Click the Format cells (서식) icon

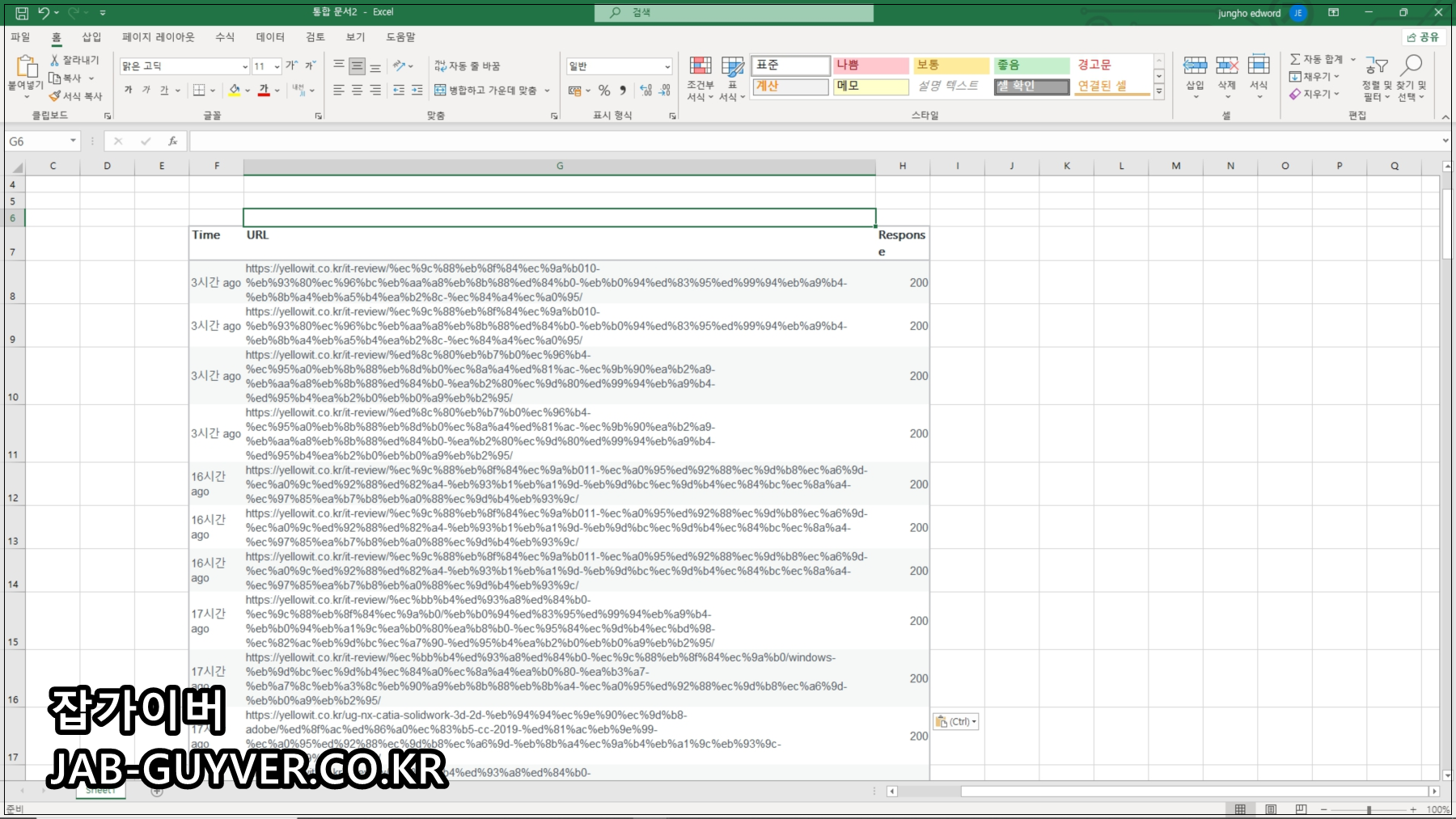[1259, 65]
